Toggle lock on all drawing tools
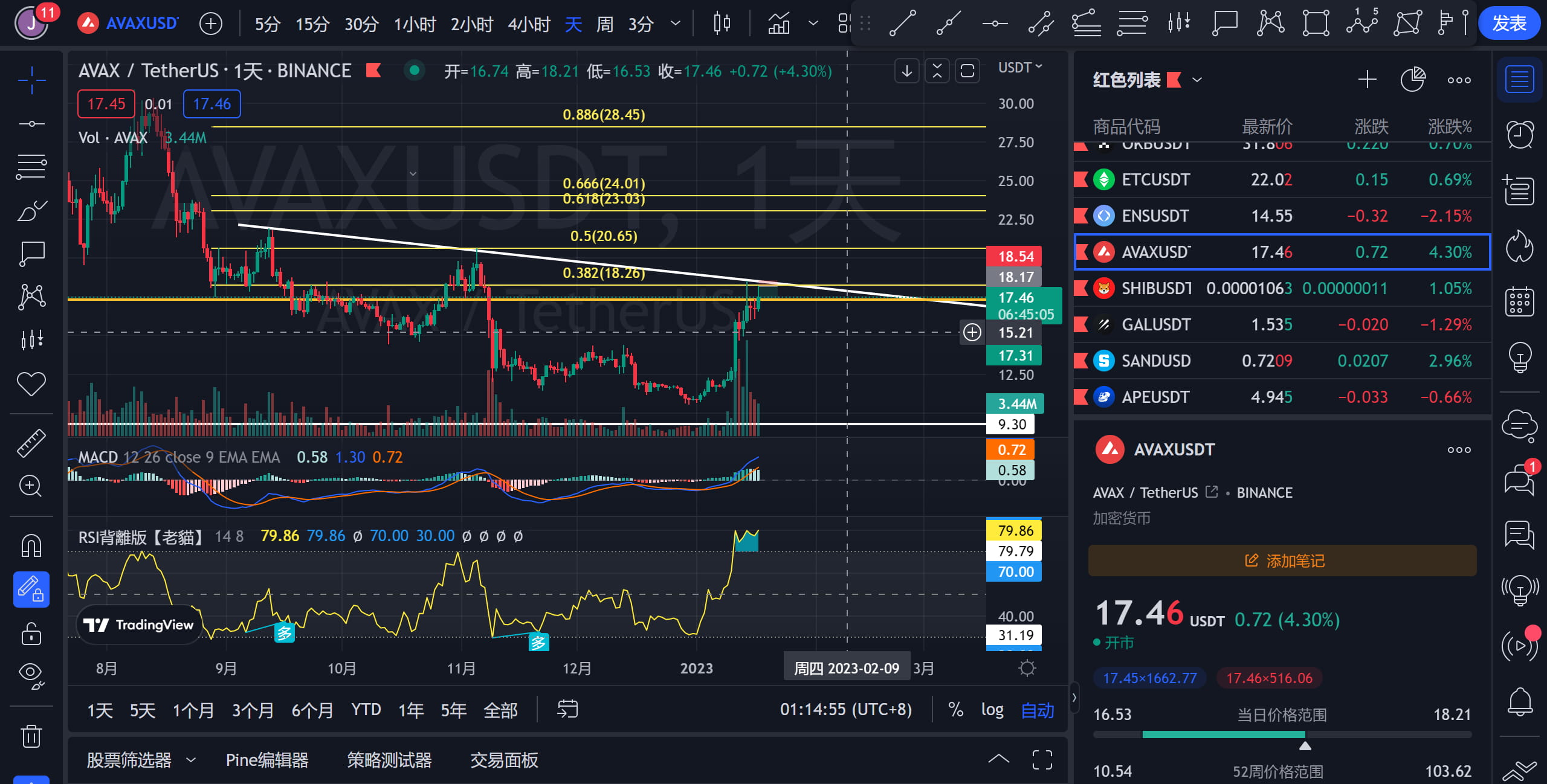 point(31,634)
